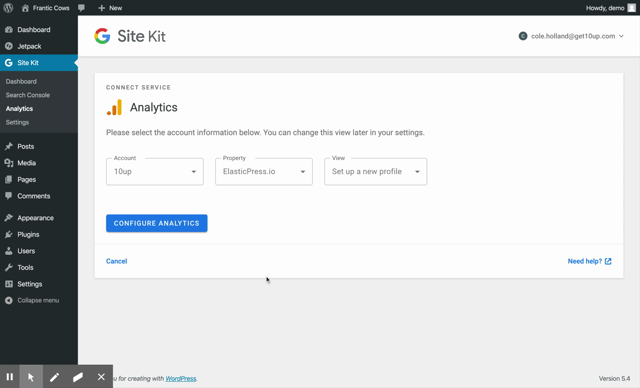Open the WordPress logo menu
Screen dimensions: 640x388
8,8
